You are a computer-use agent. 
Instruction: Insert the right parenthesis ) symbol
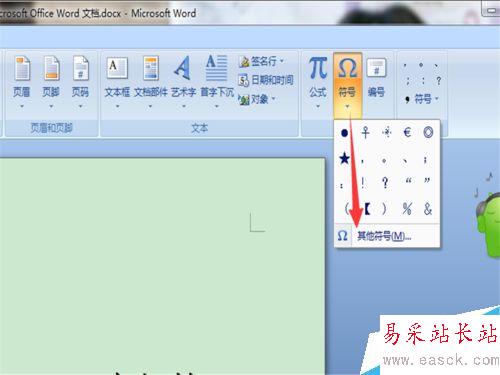[384, 209]
